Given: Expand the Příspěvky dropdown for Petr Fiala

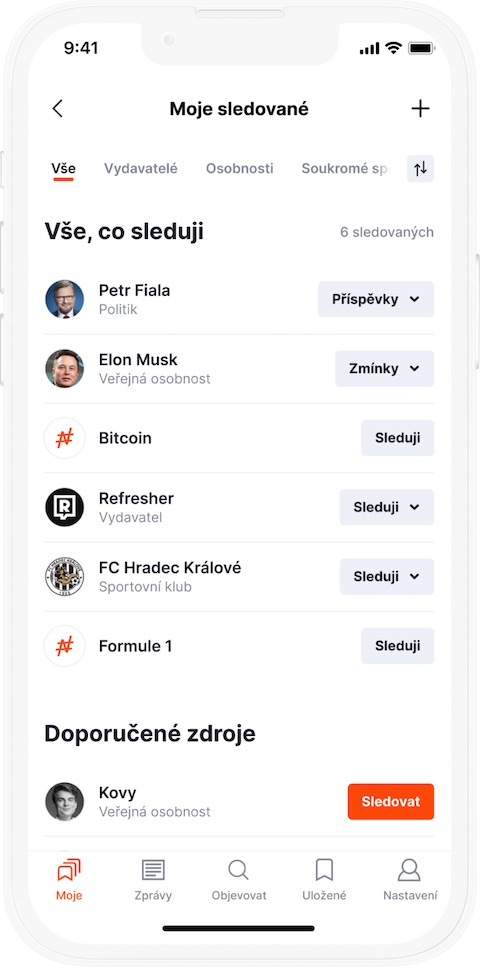Looking at the screenshot, I should tap(376, 299).
